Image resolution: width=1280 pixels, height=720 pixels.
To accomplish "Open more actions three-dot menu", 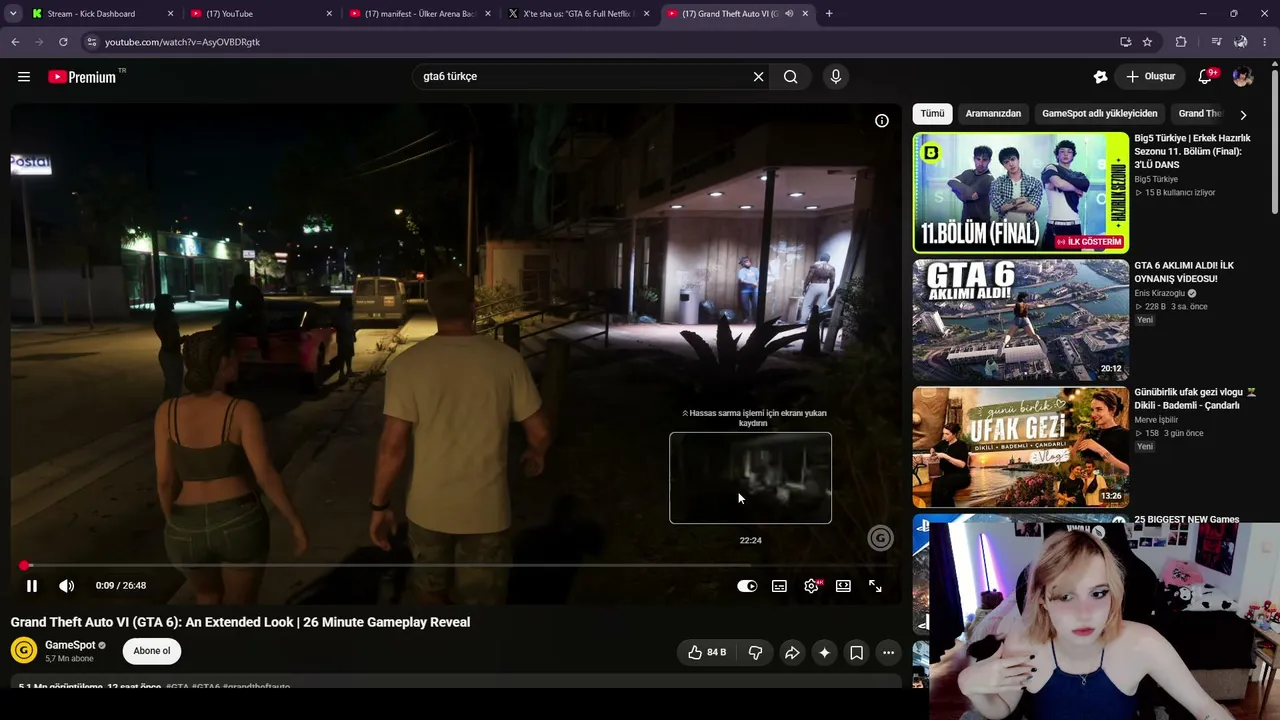I will pos(888,653).
